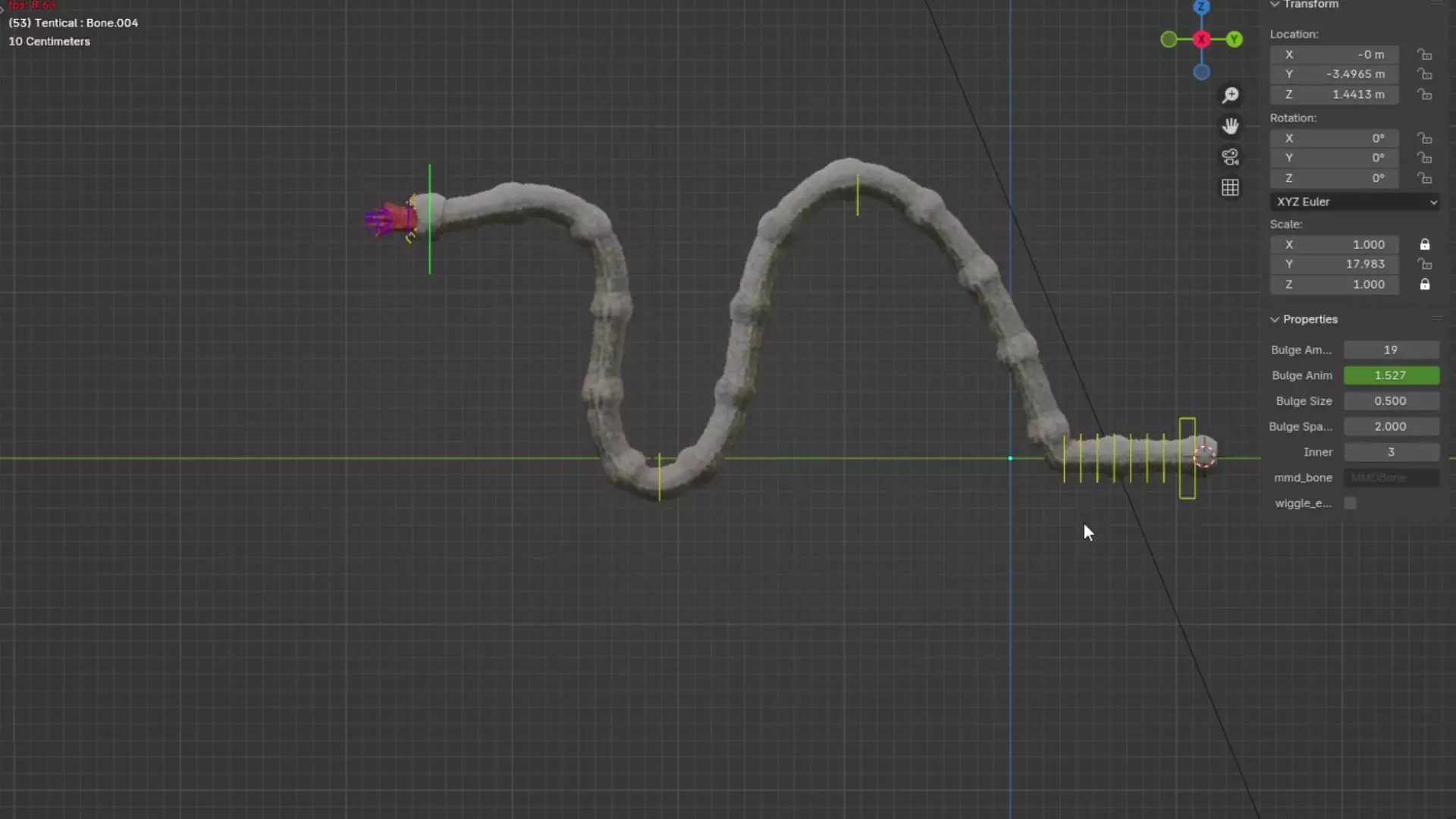Lock the Rotation Z value

coord(1425,178)
